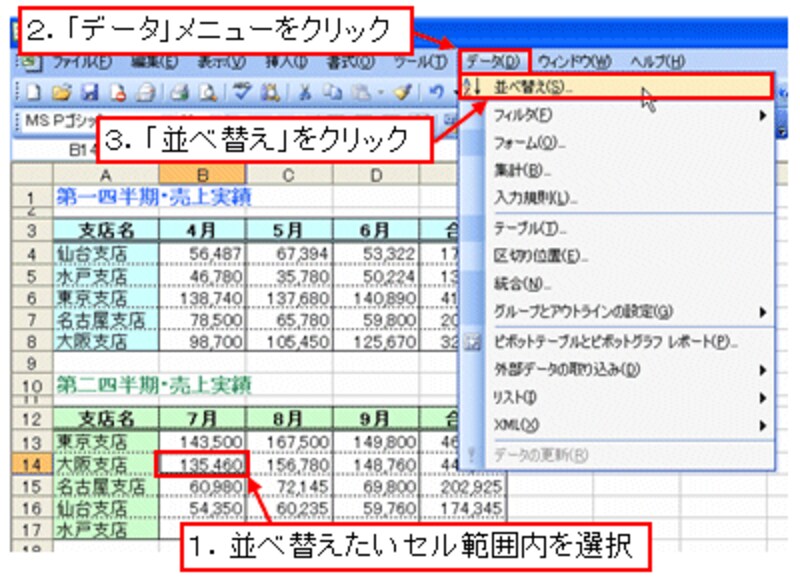800x580 pixels.
Task: Click the Name Box showing B14
Action: click(x=55, y=150)
